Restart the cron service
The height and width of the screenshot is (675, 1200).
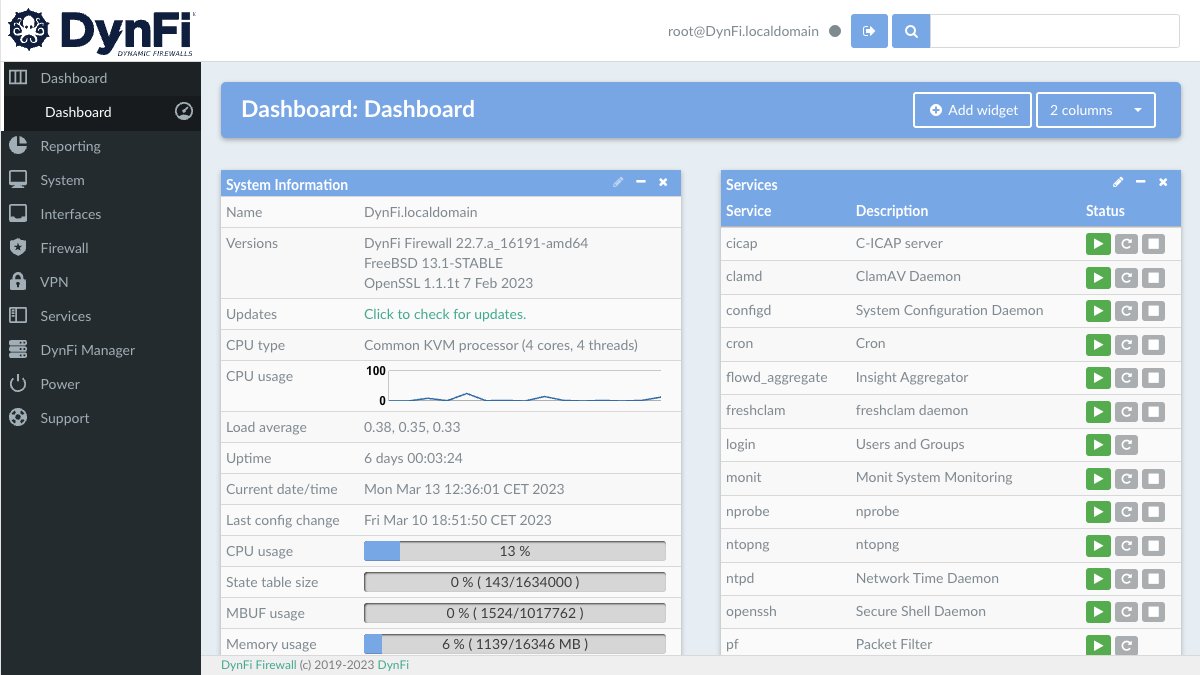[x=1127, y=344]
